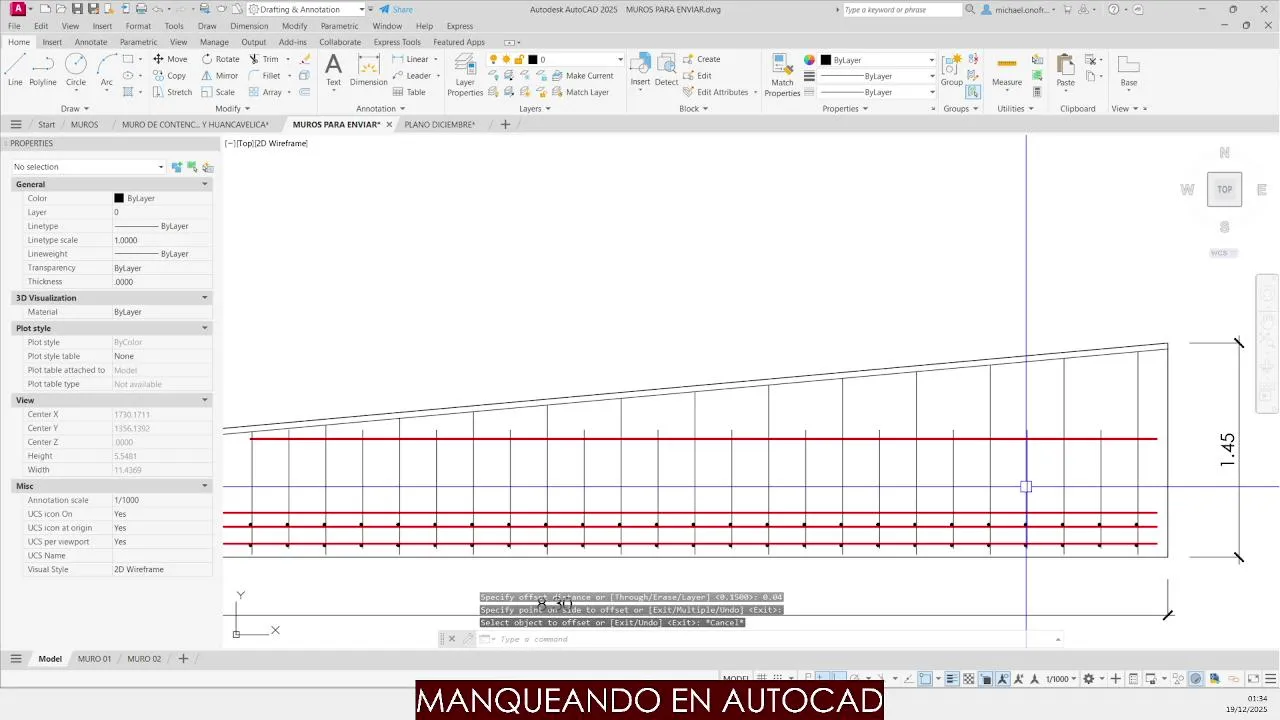Activate the Circle tool

point(76,70)
